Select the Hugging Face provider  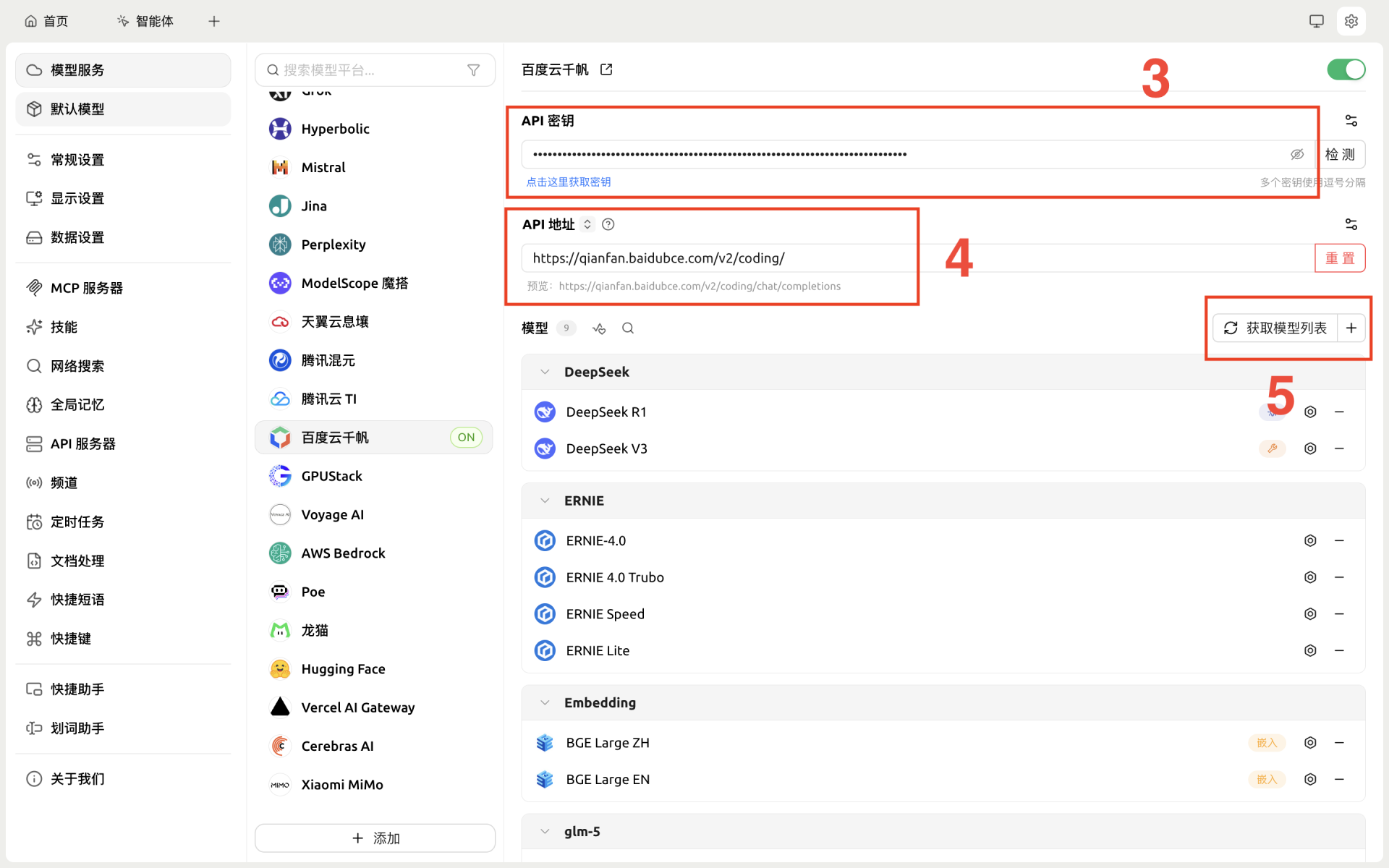point(374,669)
